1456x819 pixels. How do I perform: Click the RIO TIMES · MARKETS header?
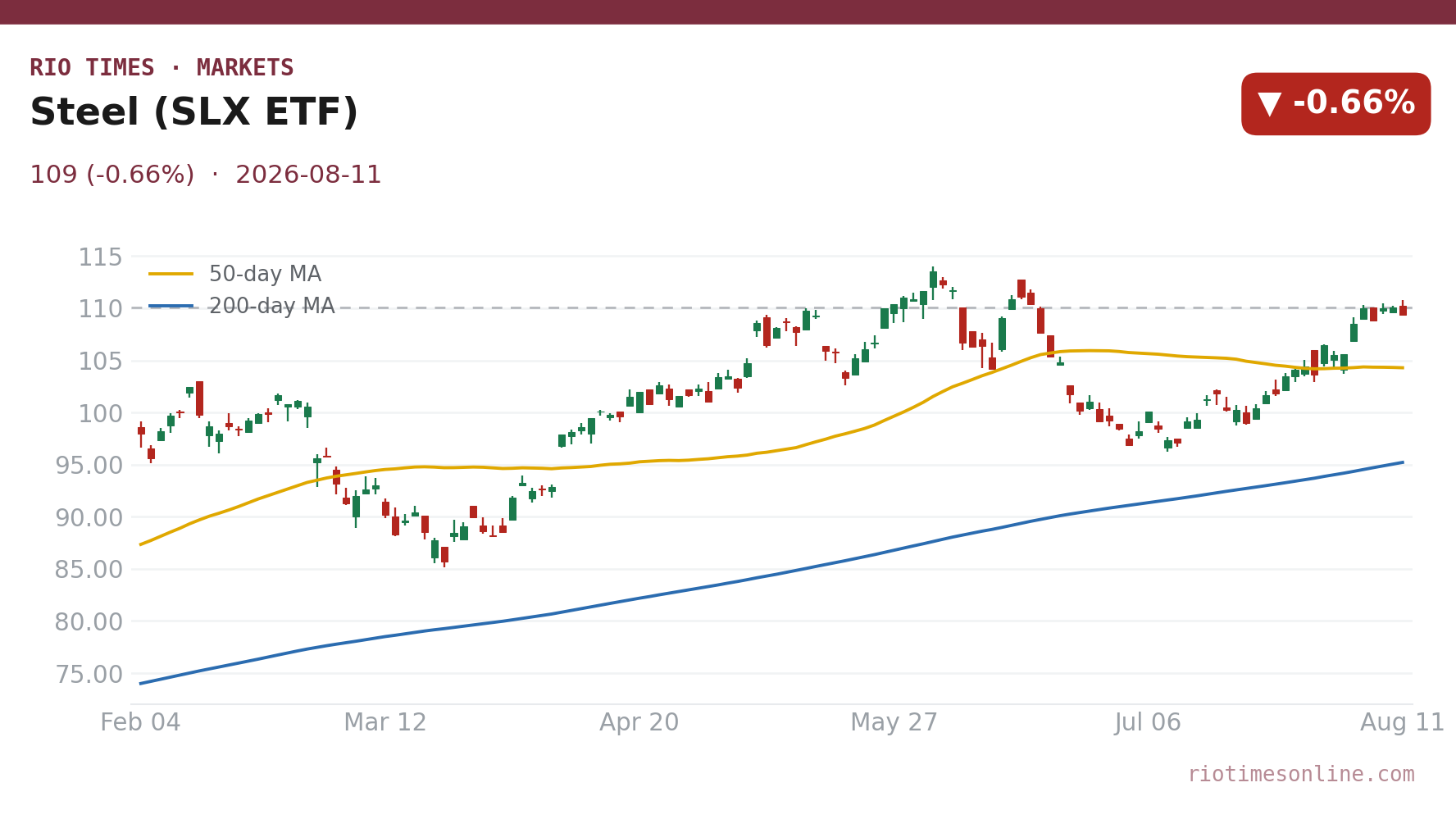pyautogui.click(x=162, y=68)
